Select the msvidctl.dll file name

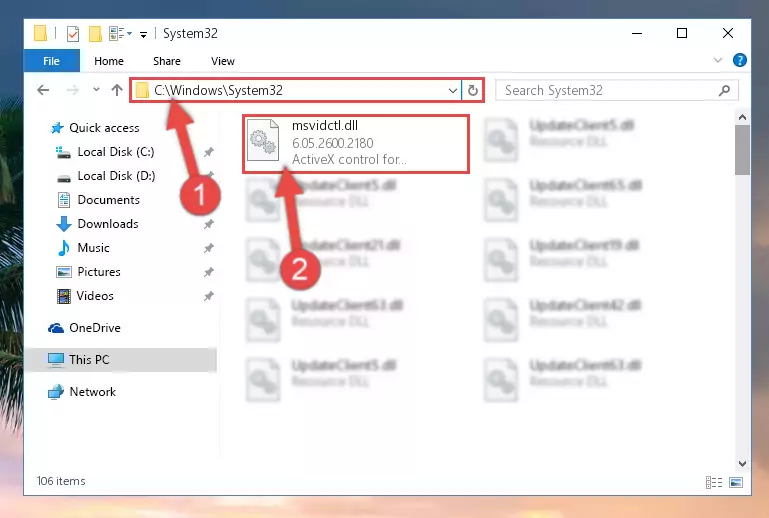[325, 126]
